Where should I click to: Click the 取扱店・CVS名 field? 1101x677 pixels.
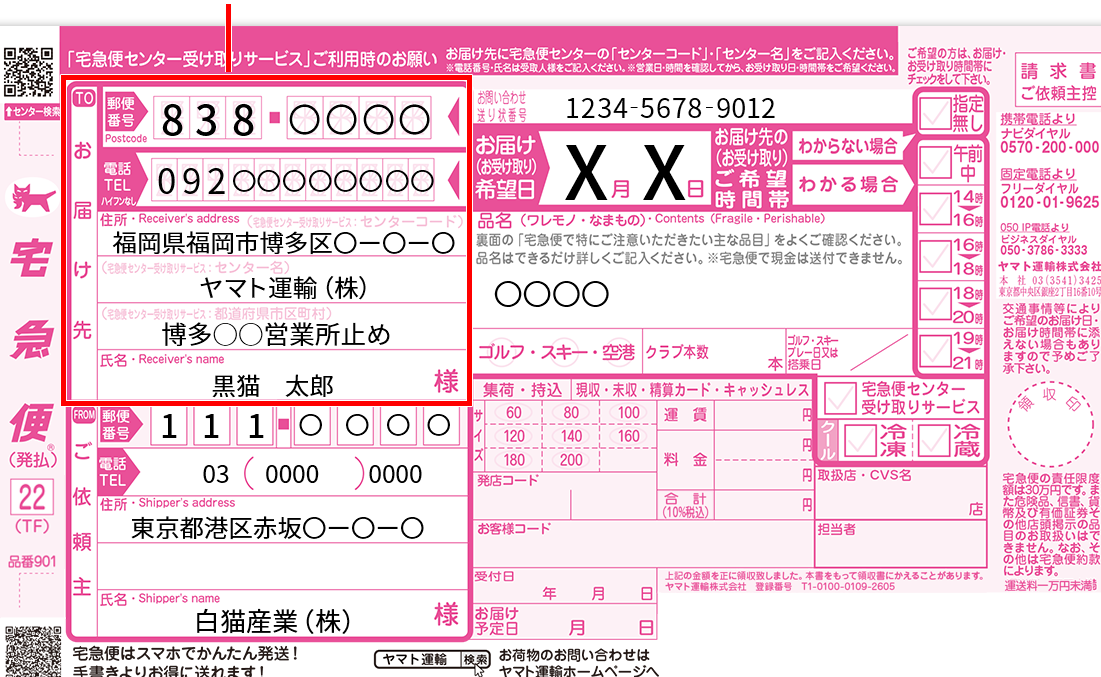point(901,494)
